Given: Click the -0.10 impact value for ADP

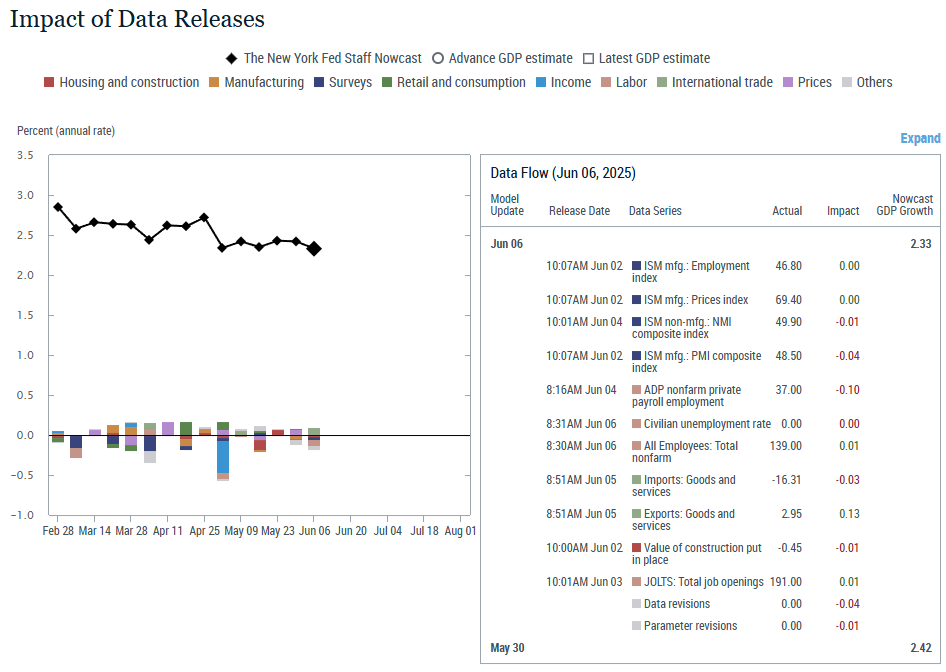Looking at the screenshot, I should point(848,390).
